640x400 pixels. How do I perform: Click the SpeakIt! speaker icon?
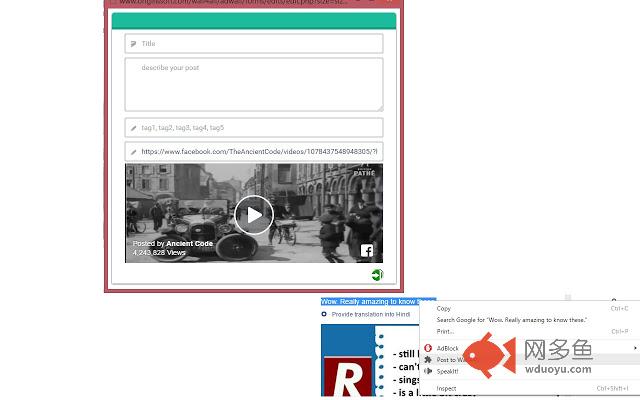(x=428, y=371)
